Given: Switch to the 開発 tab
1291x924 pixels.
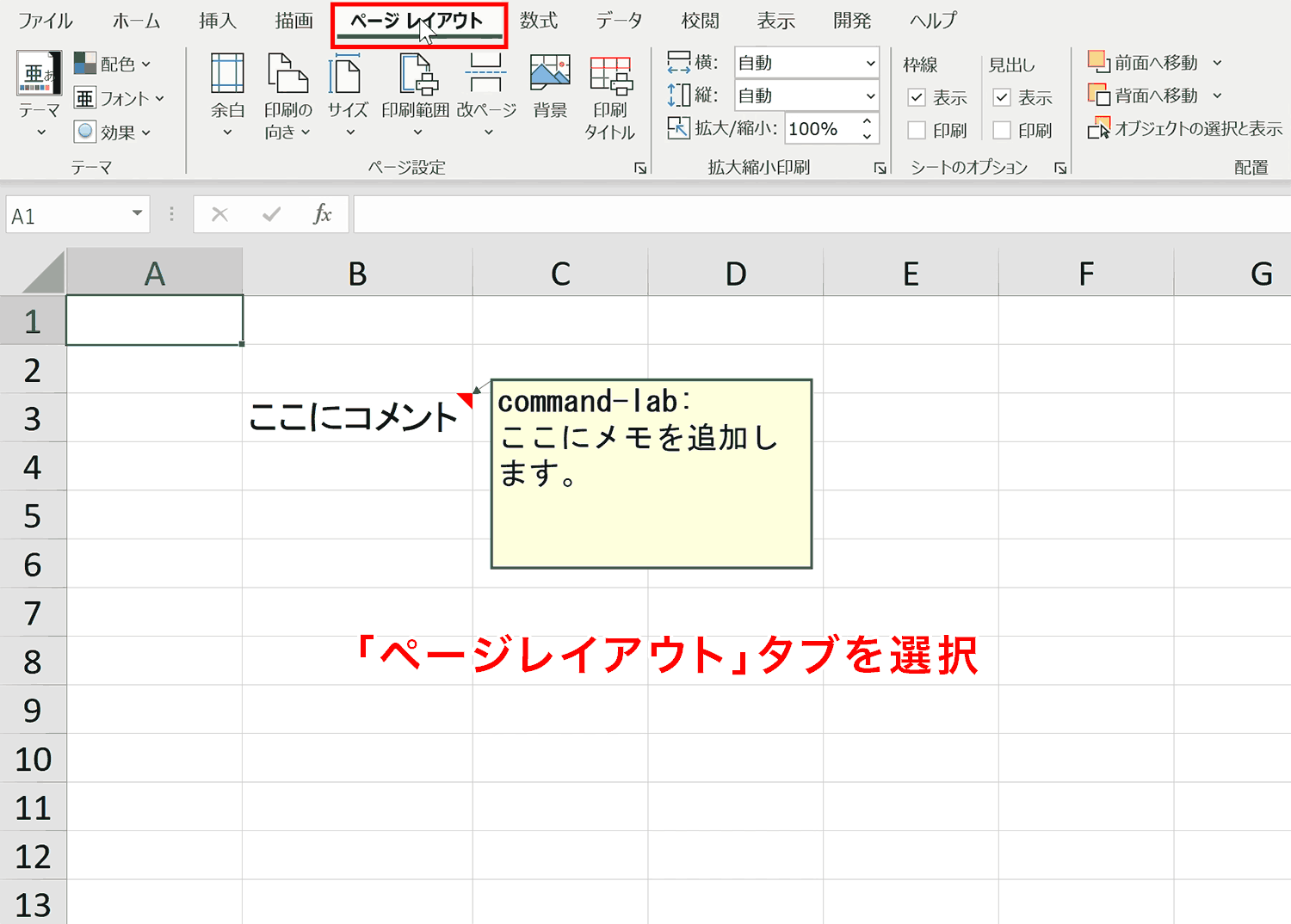Looking at the screenshot, I should (852, 21).
